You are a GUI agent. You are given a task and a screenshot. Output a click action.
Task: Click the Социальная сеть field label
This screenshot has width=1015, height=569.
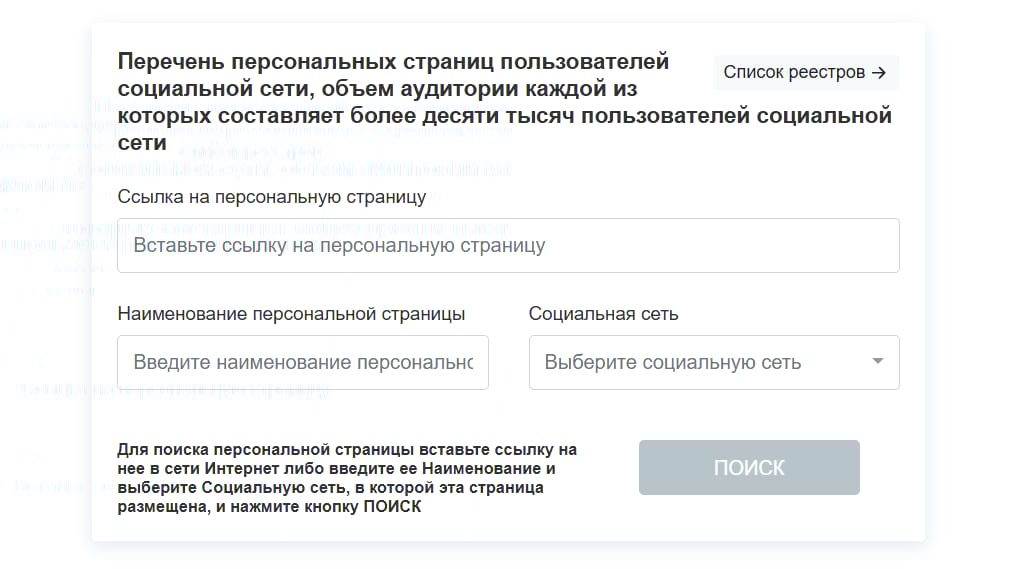603,314
